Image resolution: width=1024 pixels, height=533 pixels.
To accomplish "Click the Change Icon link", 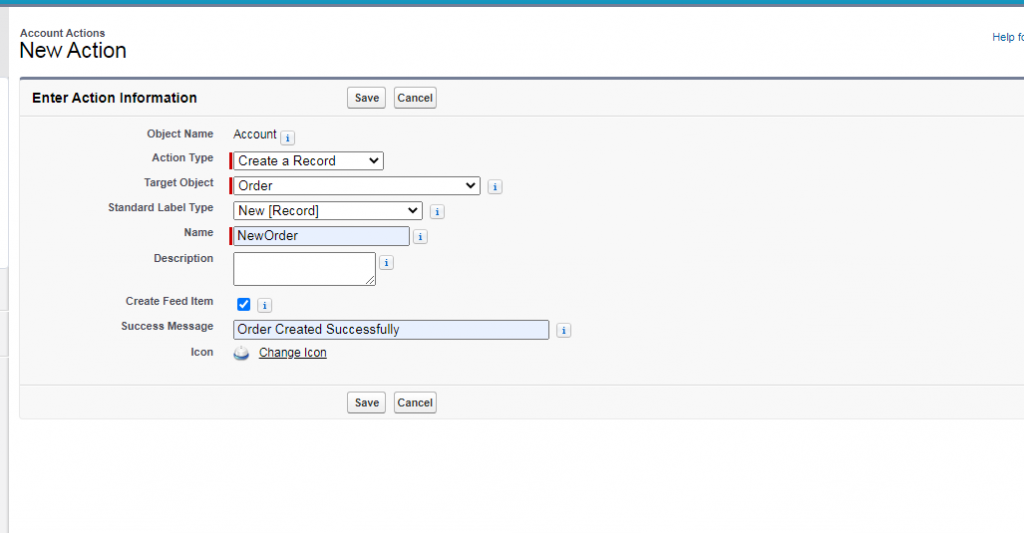I will tap(293, 353).
